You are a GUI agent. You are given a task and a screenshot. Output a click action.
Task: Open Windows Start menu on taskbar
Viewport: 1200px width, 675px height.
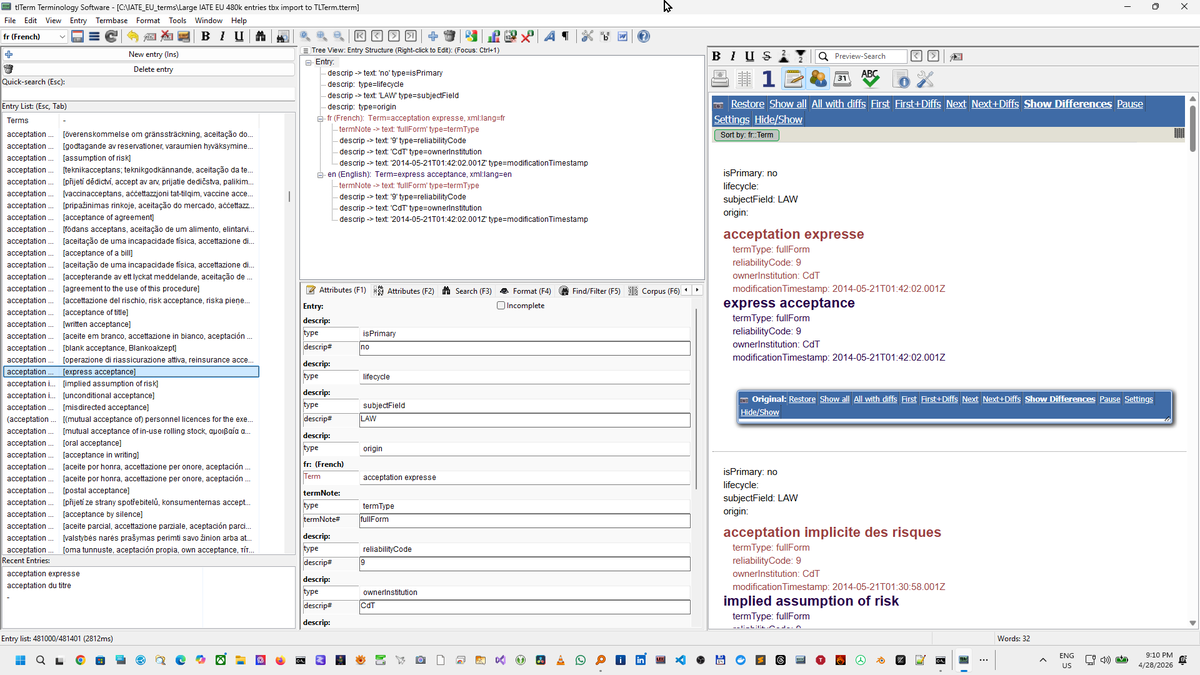click(19, 660)
